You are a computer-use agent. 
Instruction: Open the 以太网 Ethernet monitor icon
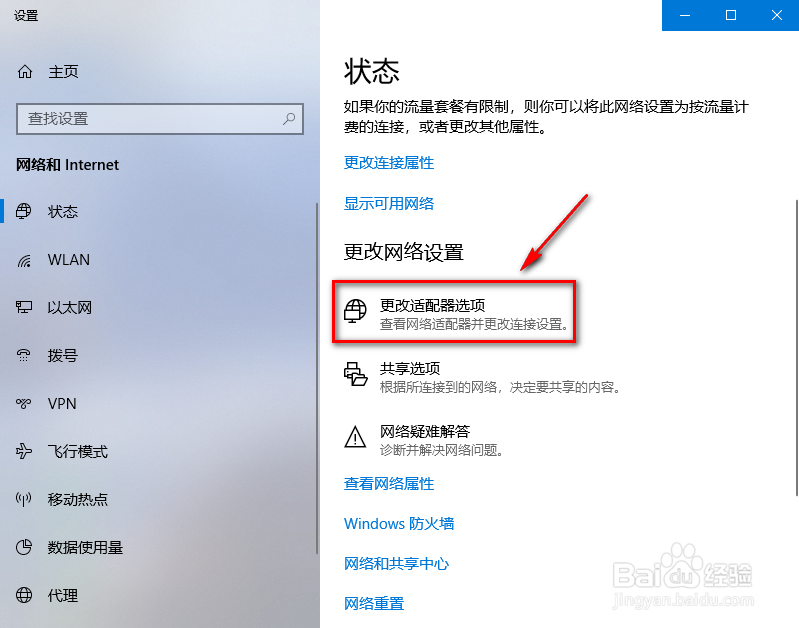(x=24, y=307)
